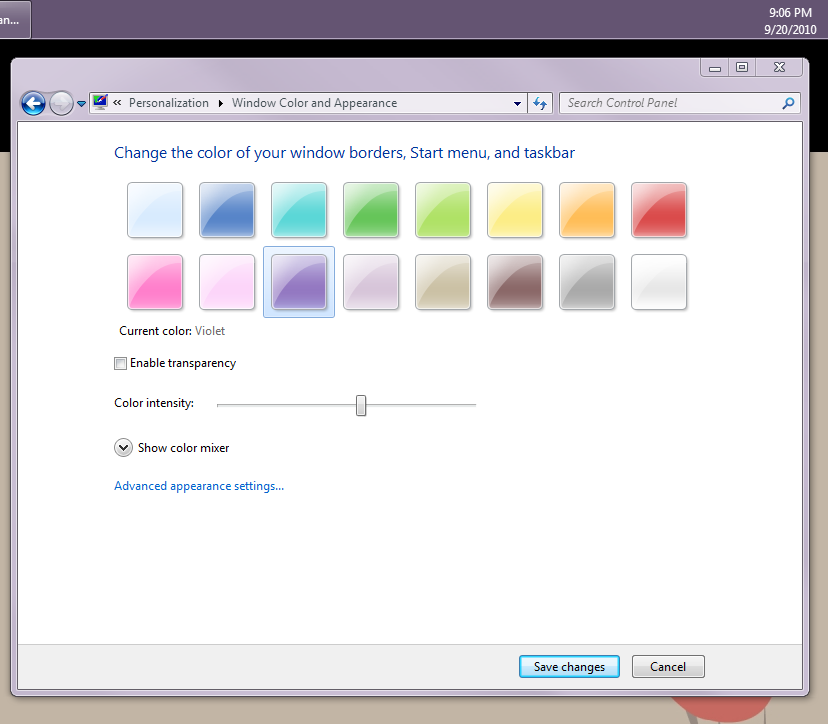Image resolution: width=828 pixels, height=724 pixels.
Task: Open the recent pages dropdown arrow
Action: tap(81, 104)
